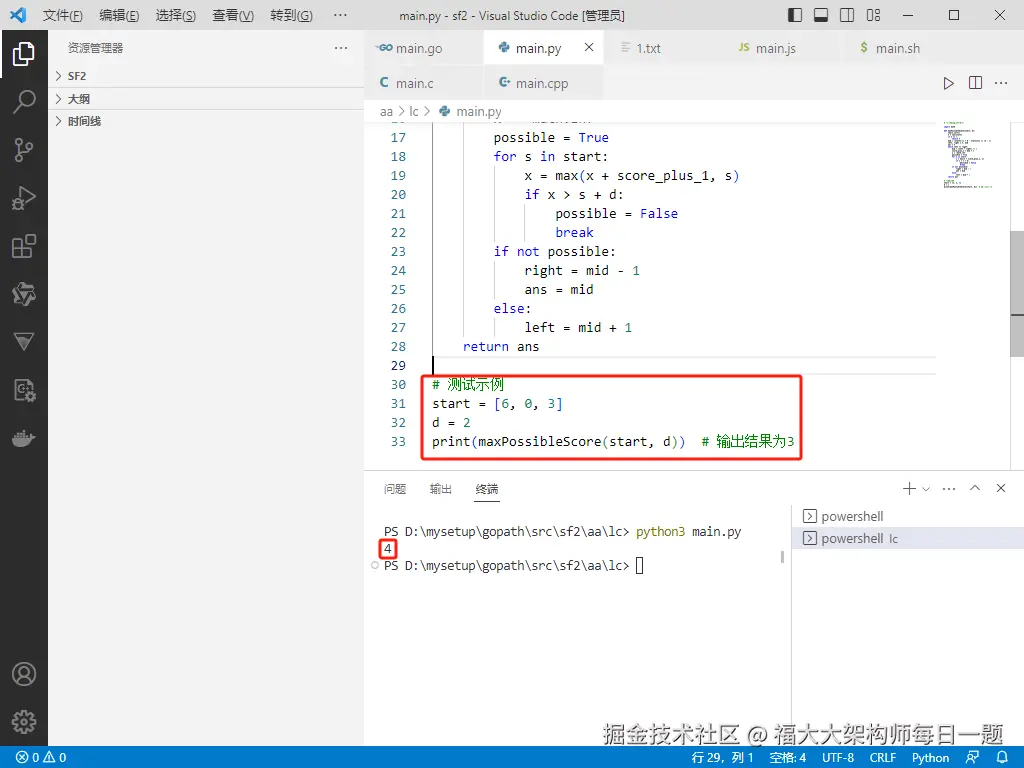Open Source Control view
1024x768 pixels.
click(24, 150)
